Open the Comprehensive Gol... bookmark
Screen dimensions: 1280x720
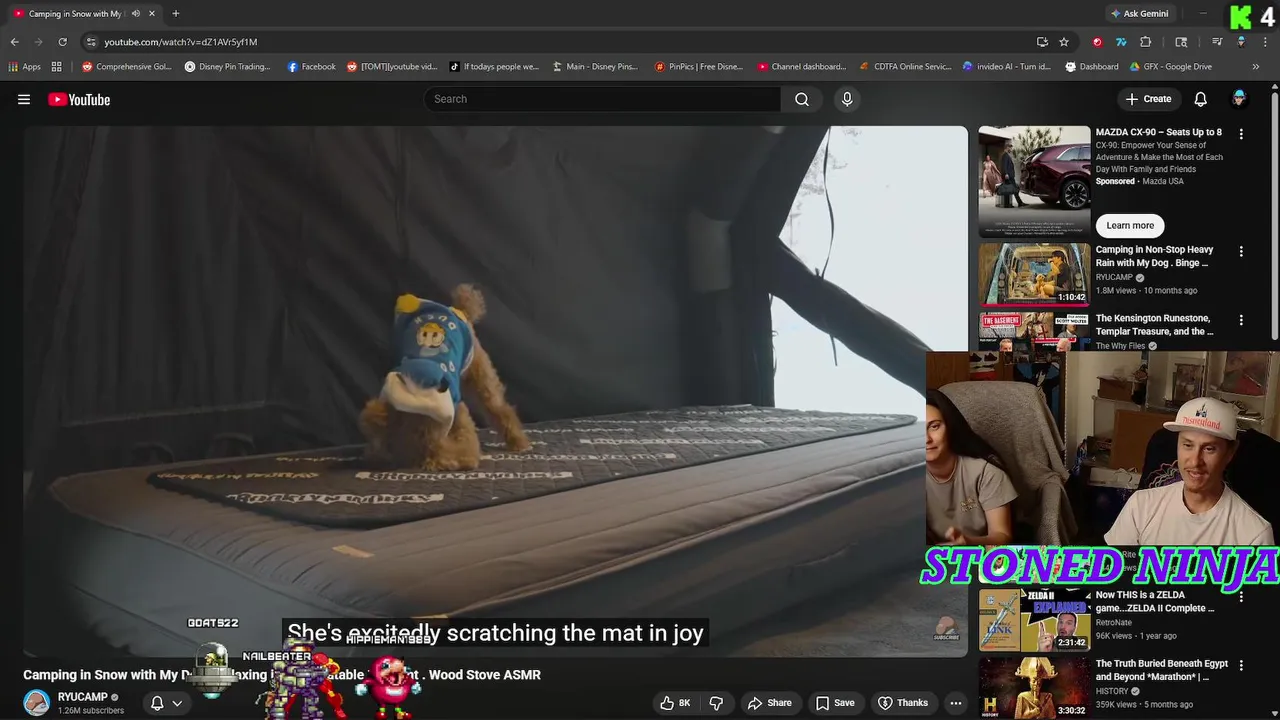pyautogui.click(x=127, y=67)
